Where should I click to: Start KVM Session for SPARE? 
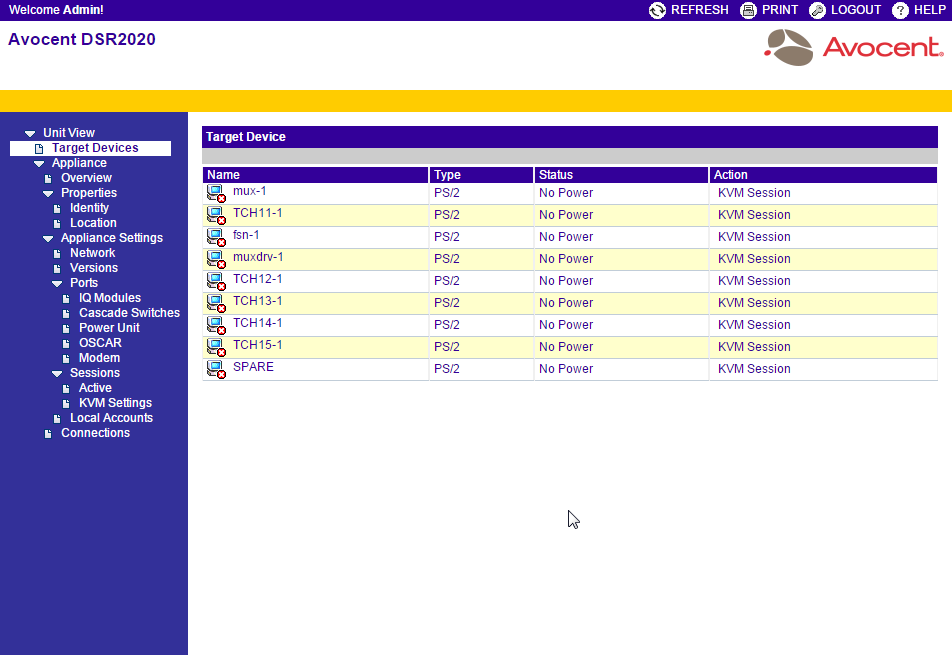tap(754, 368)
